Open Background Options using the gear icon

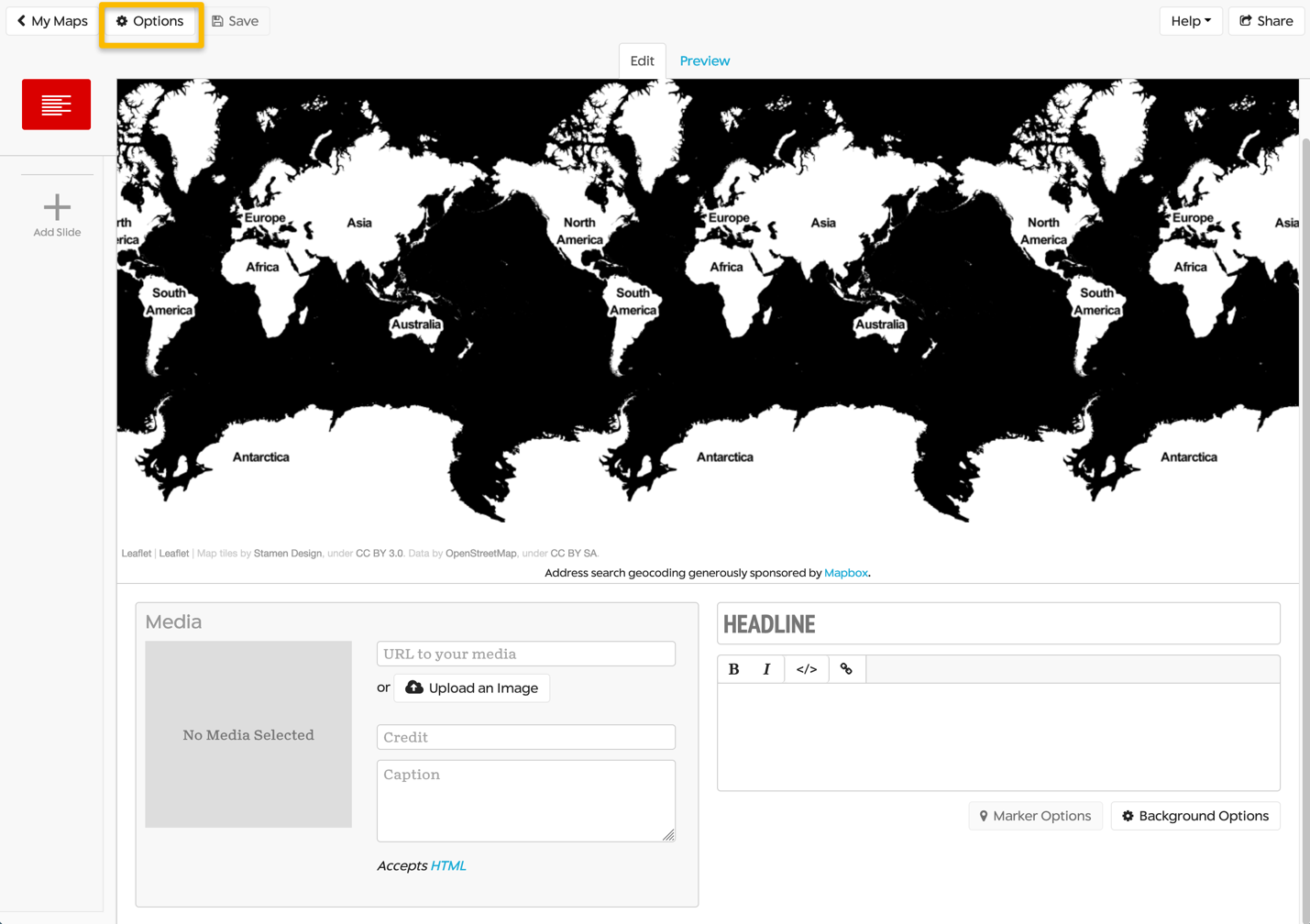pos(1194,815)
